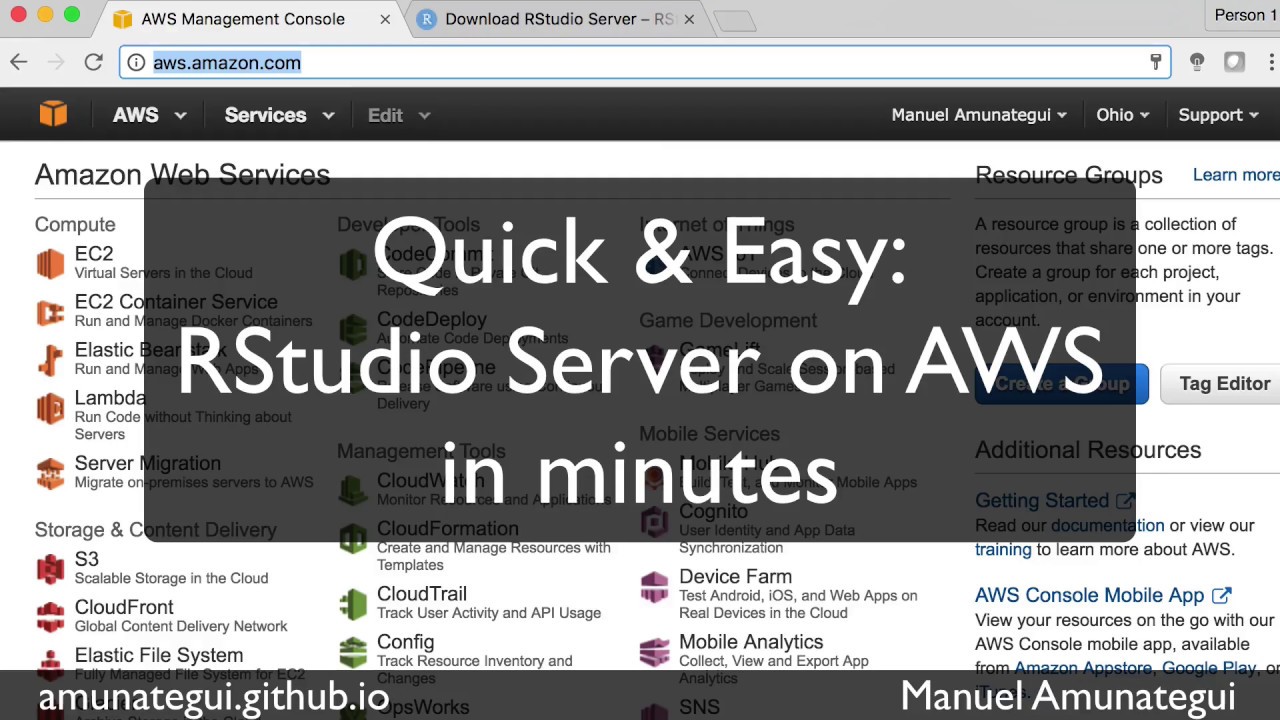Open the CloudFormation link
The image size is (1280, 720).
[x=448, y=528]
